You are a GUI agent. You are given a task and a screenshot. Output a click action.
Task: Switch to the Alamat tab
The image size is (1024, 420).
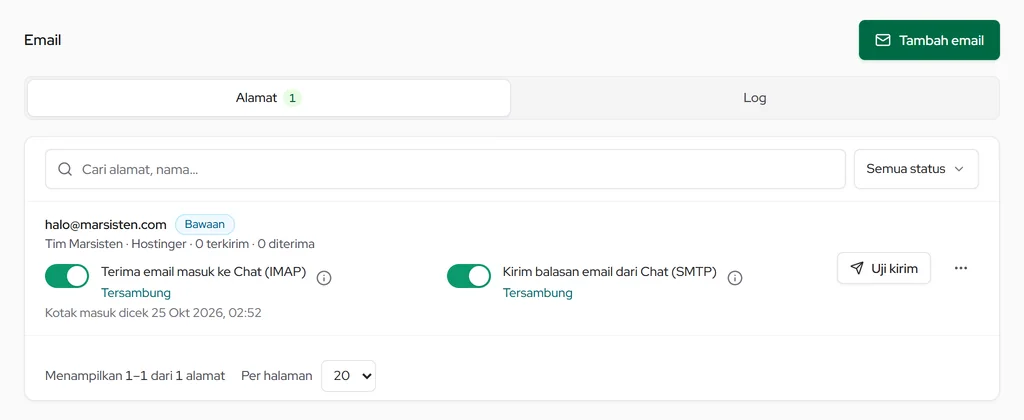pyautogui.click(x=268, y=98)
